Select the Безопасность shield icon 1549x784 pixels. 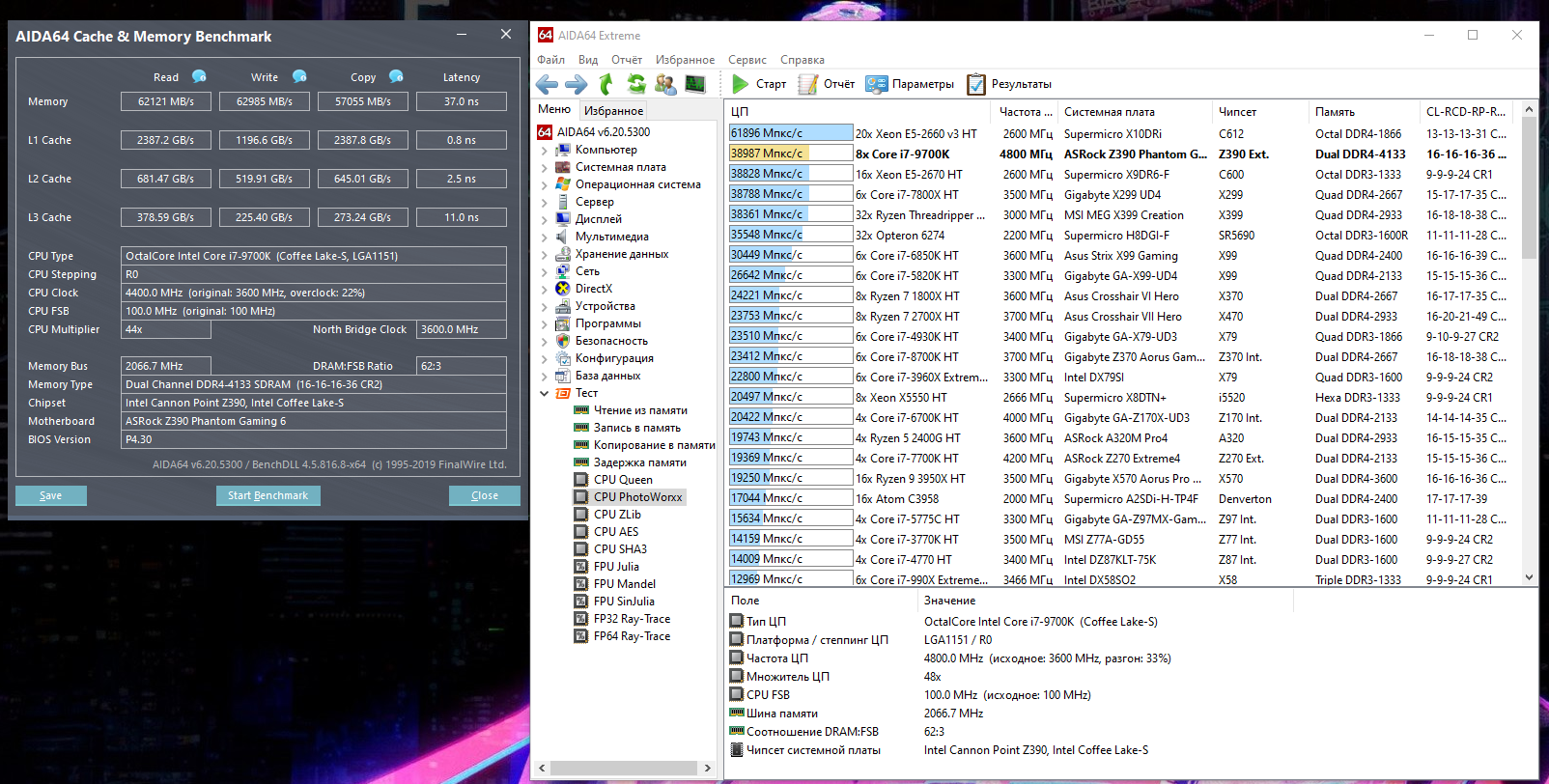pos(563,341)
